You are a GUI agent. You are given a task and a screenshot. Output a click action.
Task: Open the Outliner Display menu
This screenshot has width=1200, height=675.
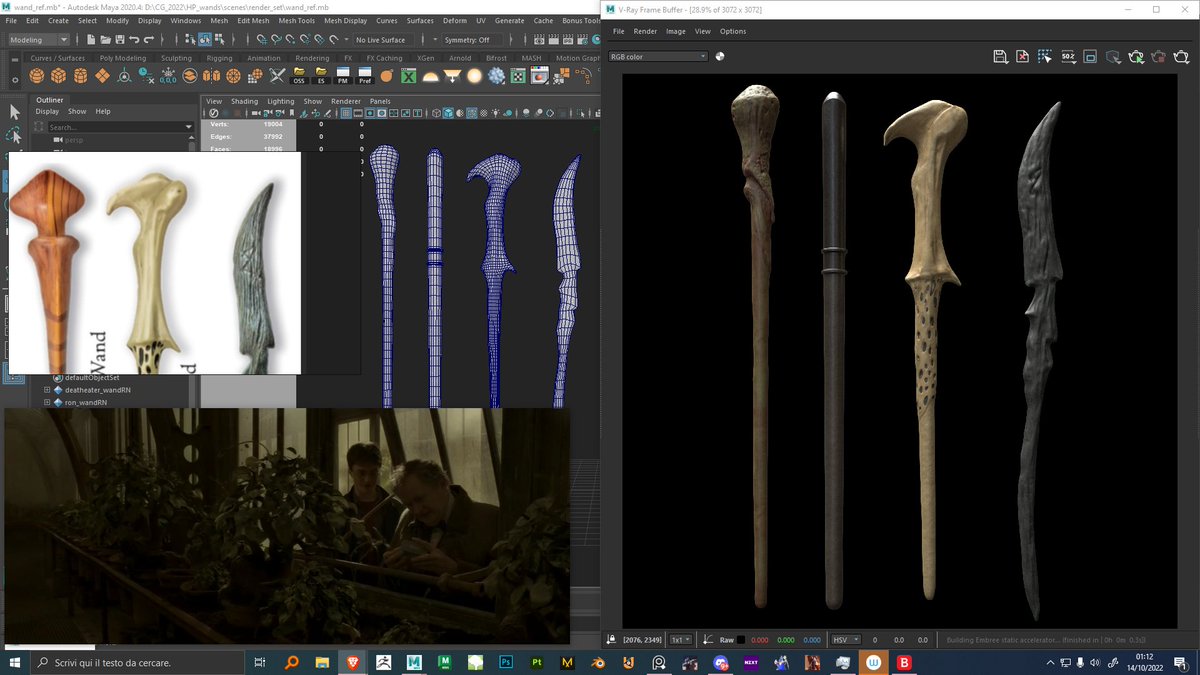[47, 111]
